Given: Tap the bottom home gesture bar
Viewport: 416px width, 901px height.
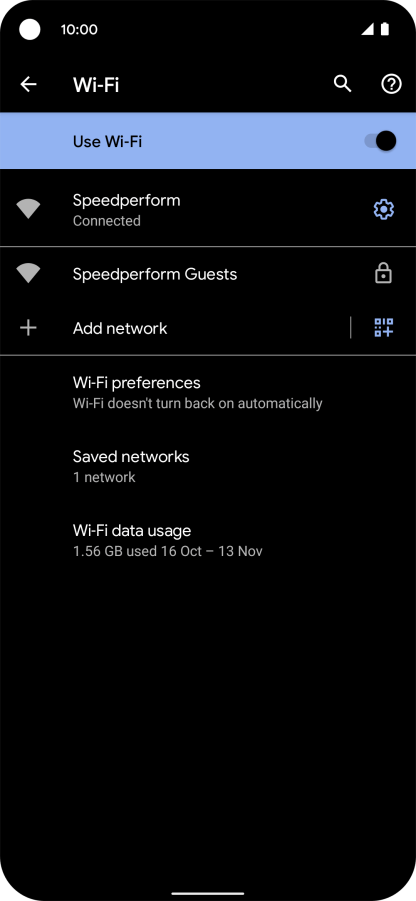Looking at the screenshot, I should pos(208,894).
